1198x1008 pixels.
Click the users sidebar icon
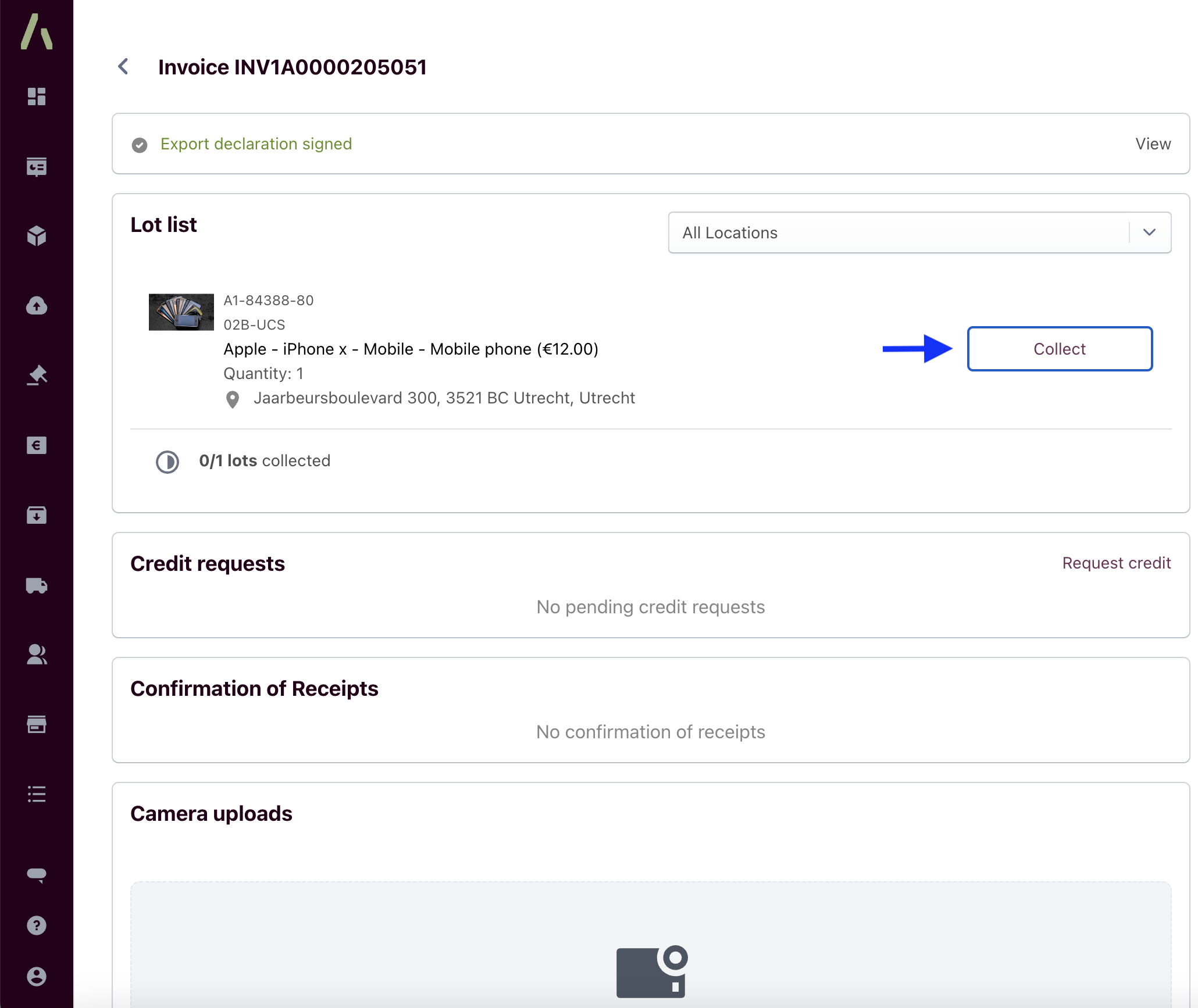[37, 655]
